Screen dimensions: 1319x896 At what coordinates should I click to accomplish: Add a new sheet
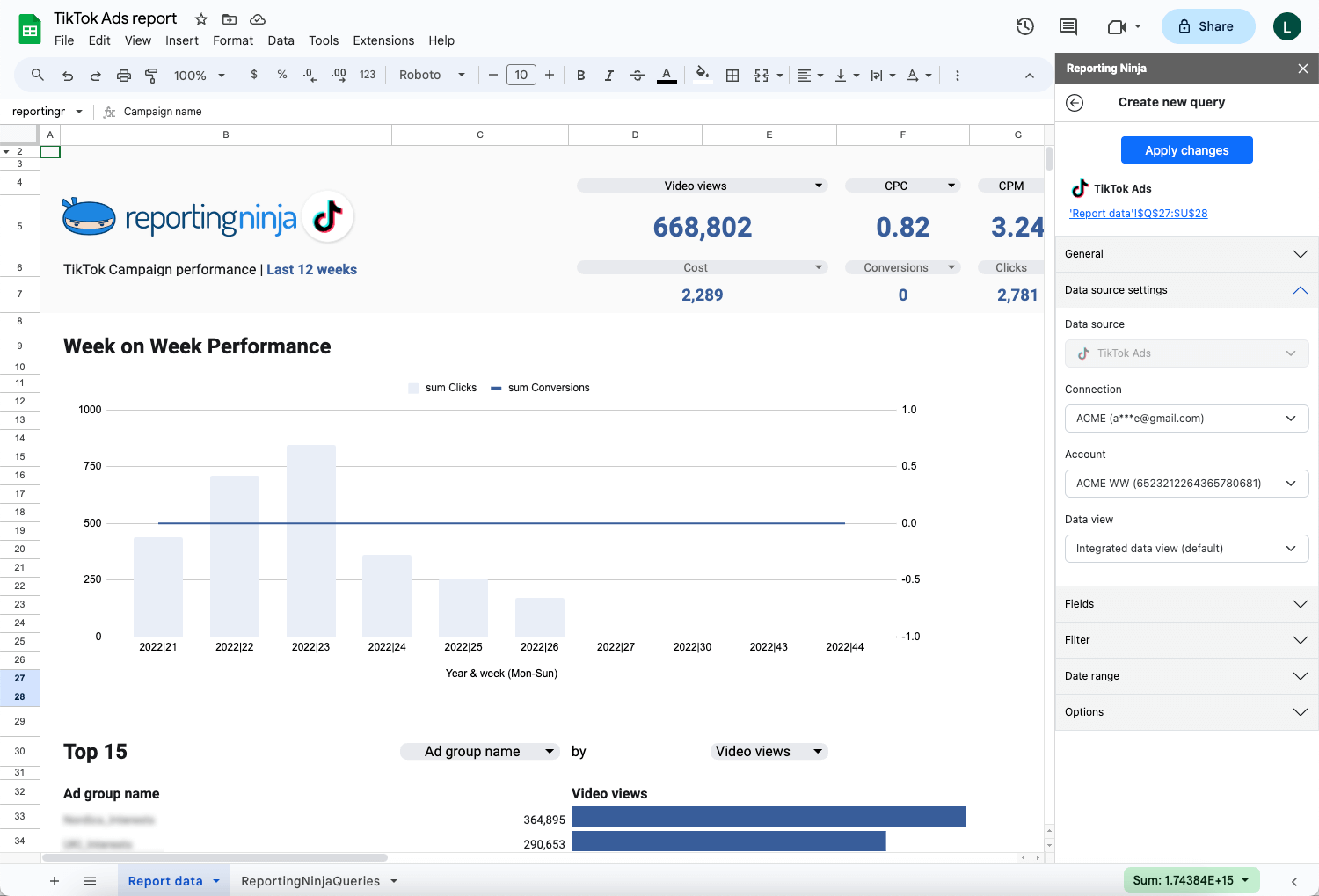coord(55,881)
